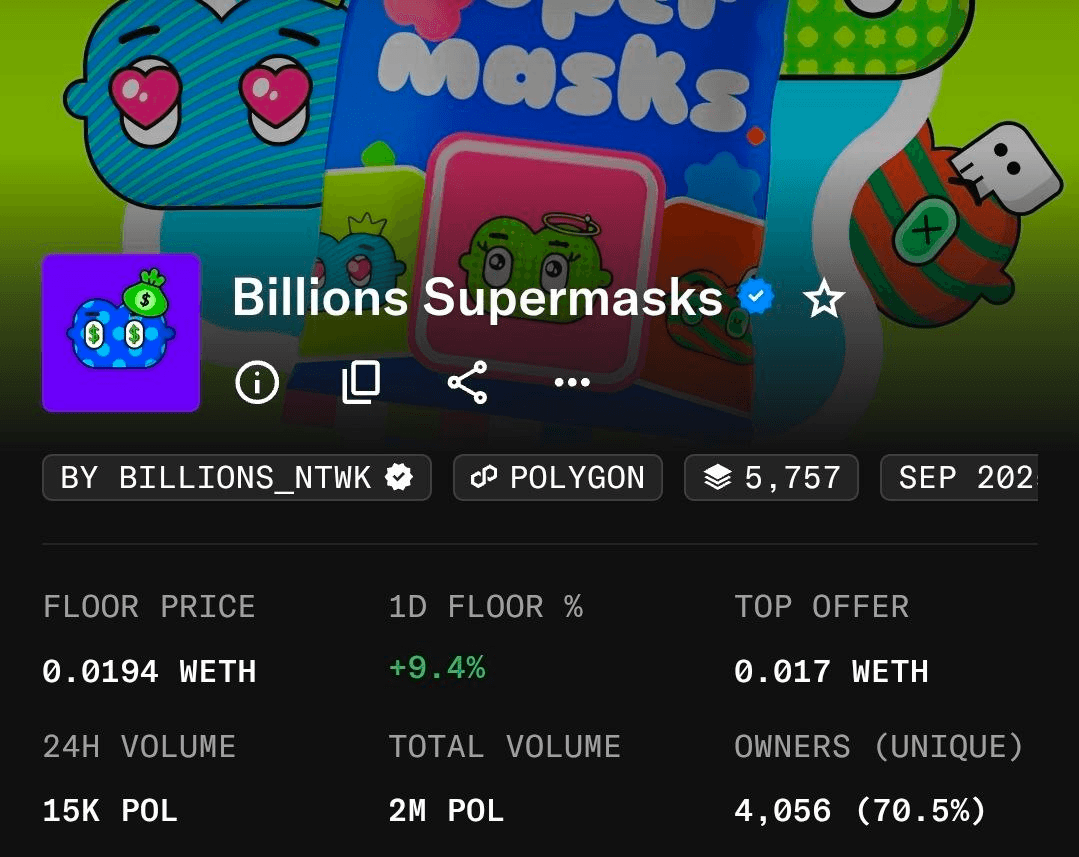Image resolution: width=1079 pixels, height=857 pixels.
Task: Click the 5,757 items count badge
Action: 771,478
